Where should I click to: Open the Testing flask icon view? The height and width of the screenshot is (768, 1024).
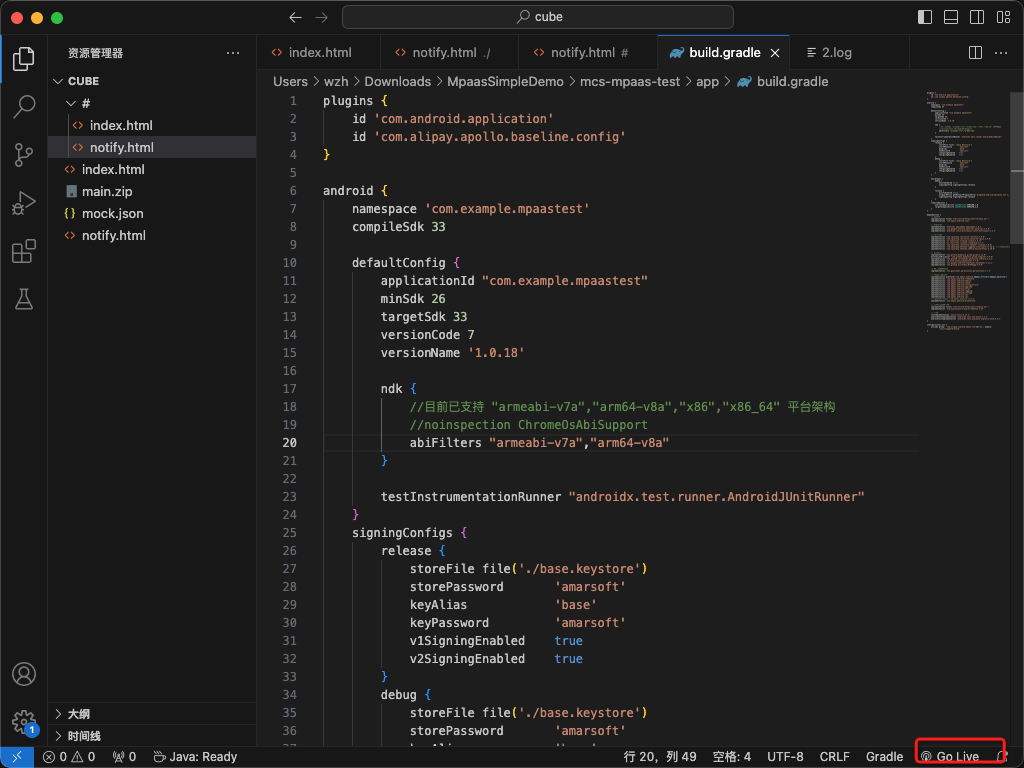point(24,298)
